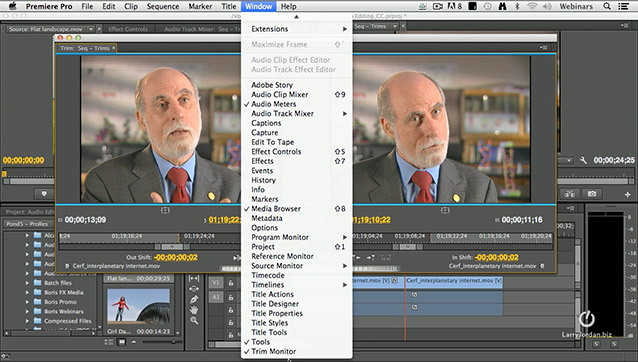
Task: Switch Project panel to icon view
Action: click(121, 342)
